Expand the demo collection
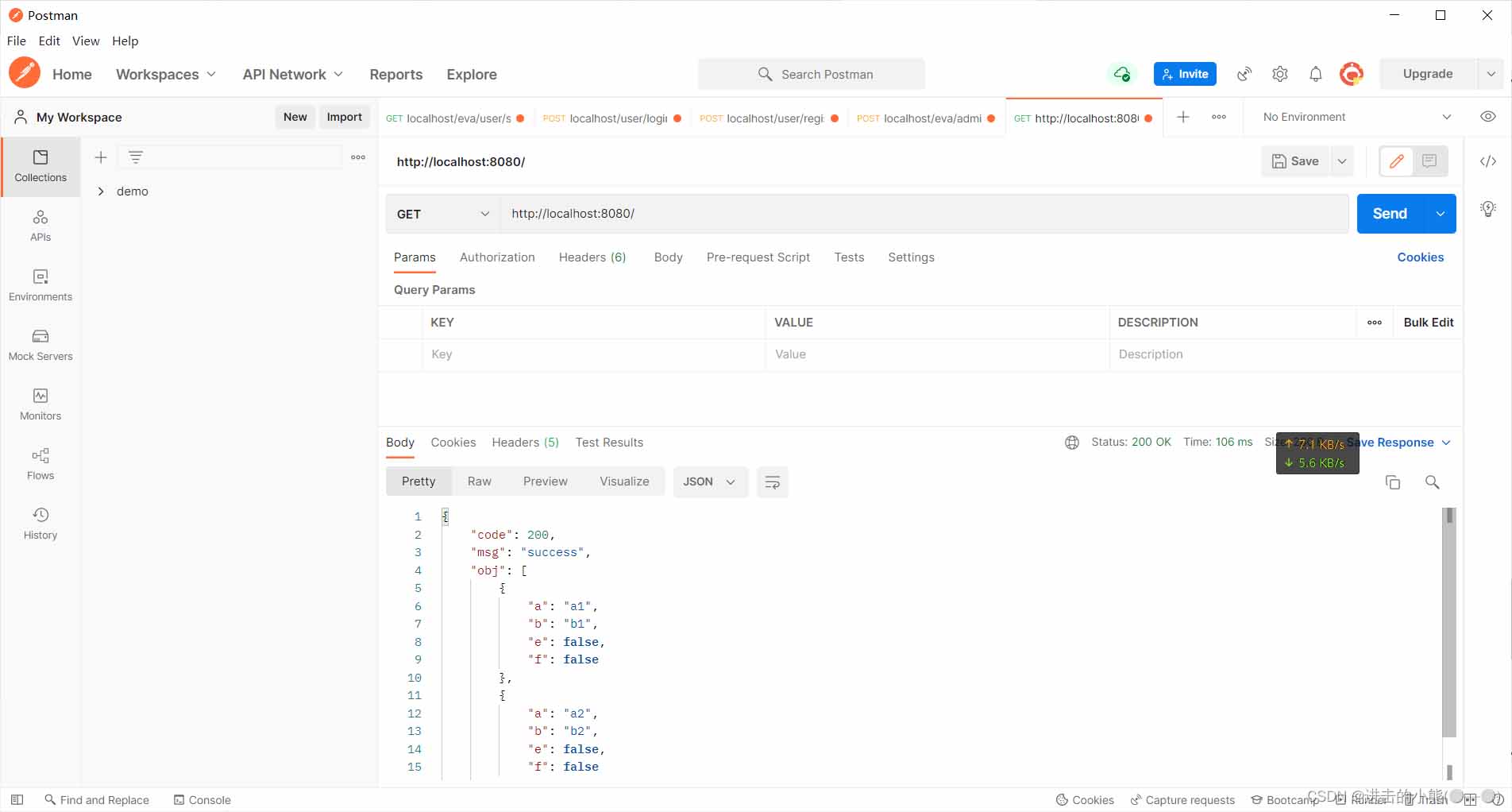1512x812 pixels. click(x=101, y=191)
